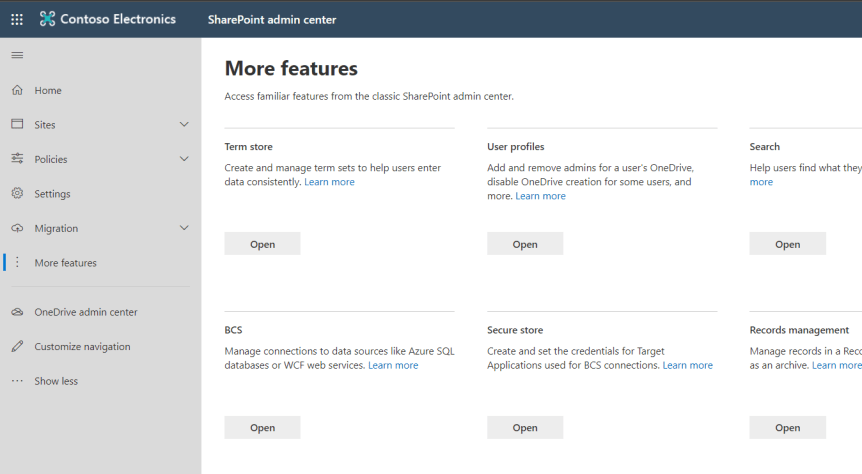The image size is (862, 474).
Task: Click the Sites icon in sidebar
Action: click(x=17, y=125)
